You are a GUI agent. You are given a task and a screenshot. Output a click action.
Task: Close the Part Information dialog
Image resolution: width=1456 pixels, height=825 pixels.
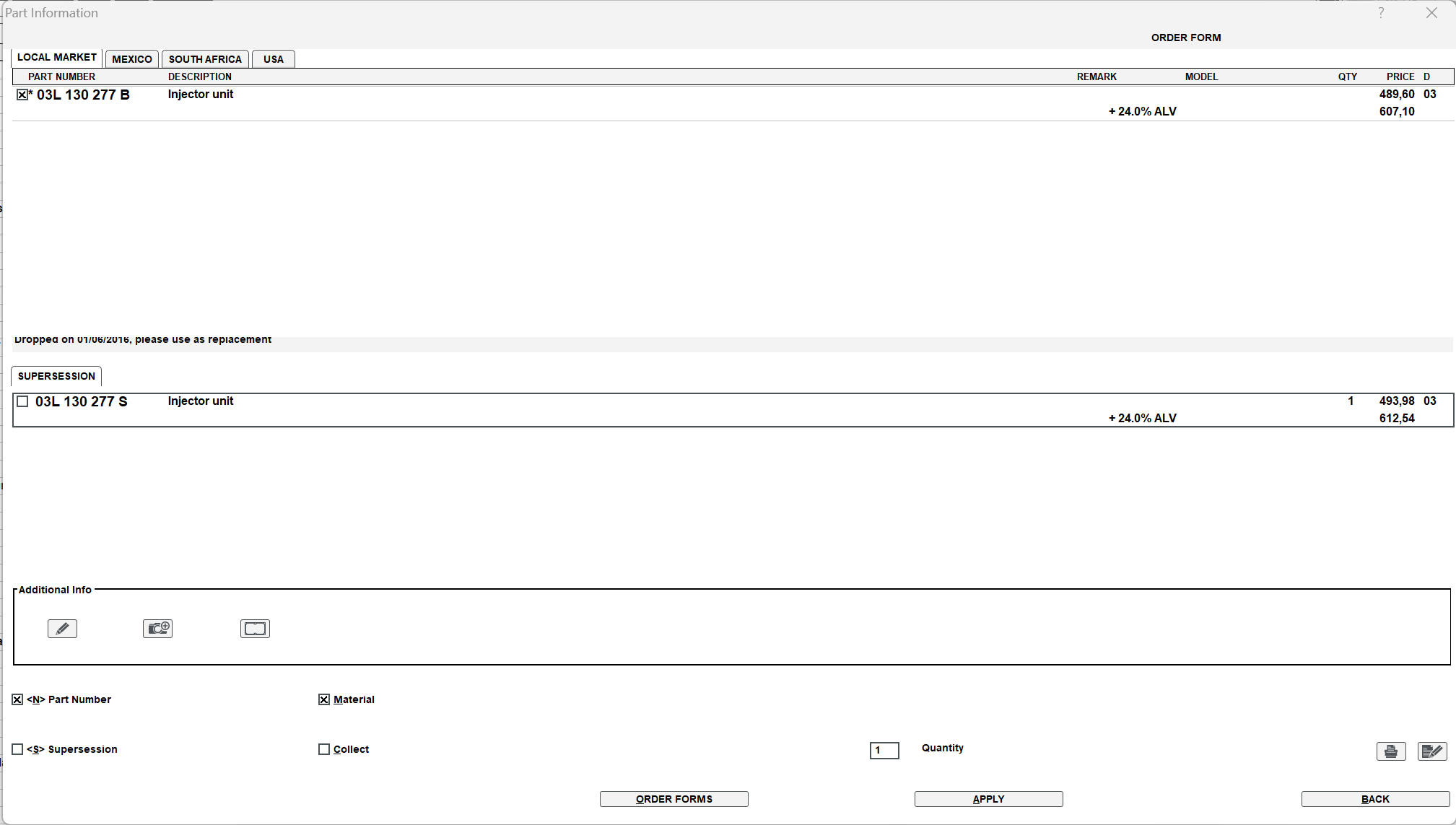click(1431, 13)
